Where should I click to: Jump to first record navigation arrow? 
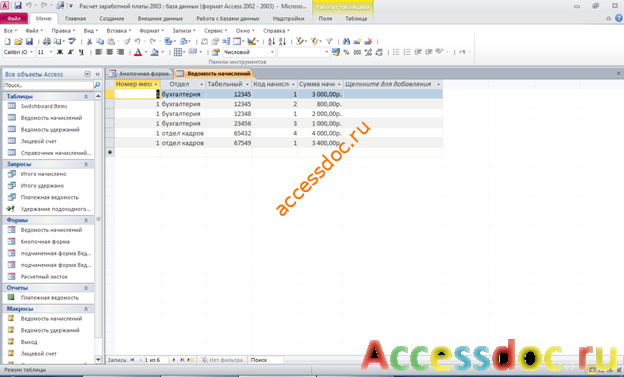132,360
